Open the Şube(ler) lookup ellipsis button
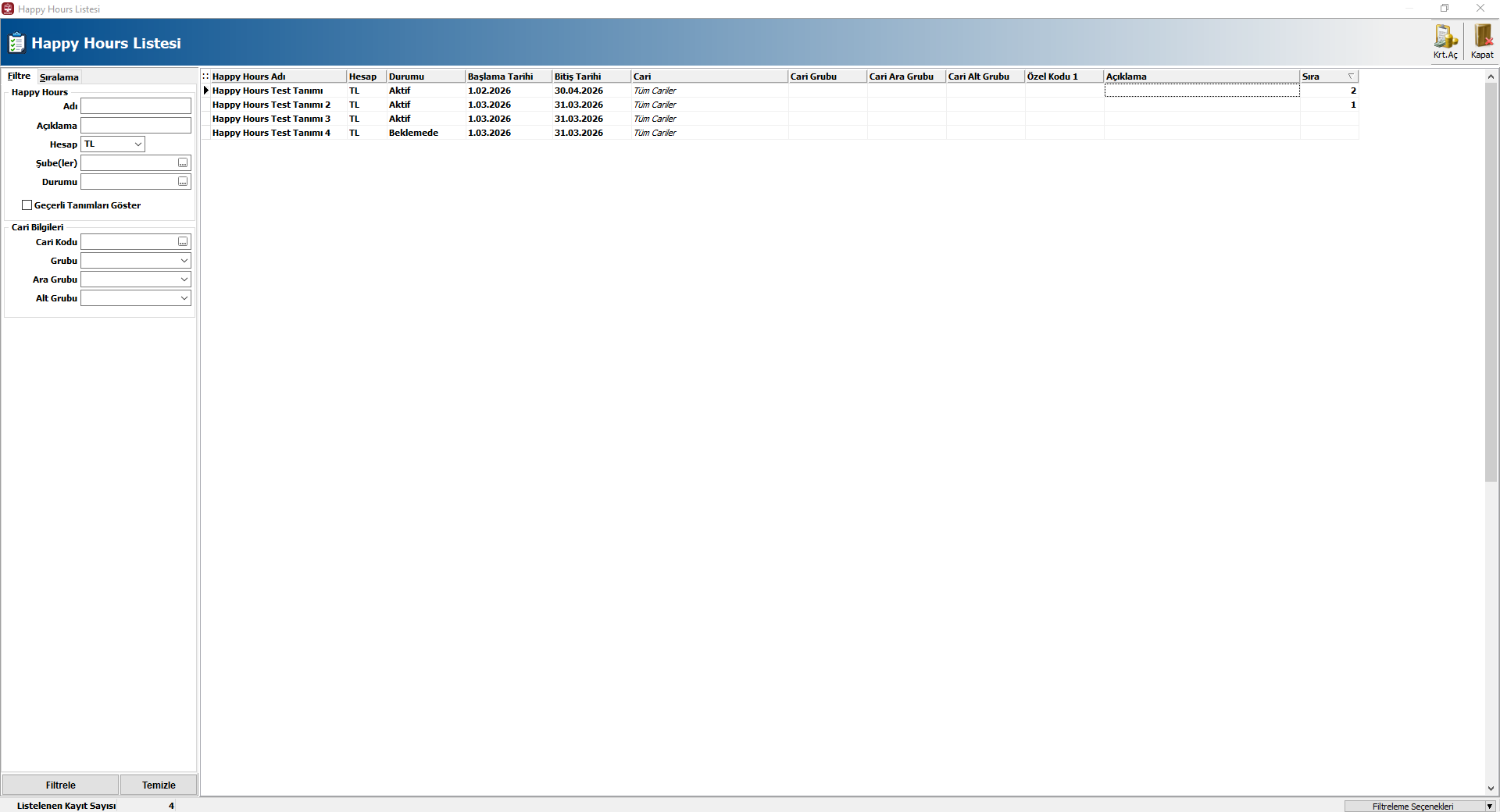The width and height of the screenshot is (1500, 812). coord(183,163)
